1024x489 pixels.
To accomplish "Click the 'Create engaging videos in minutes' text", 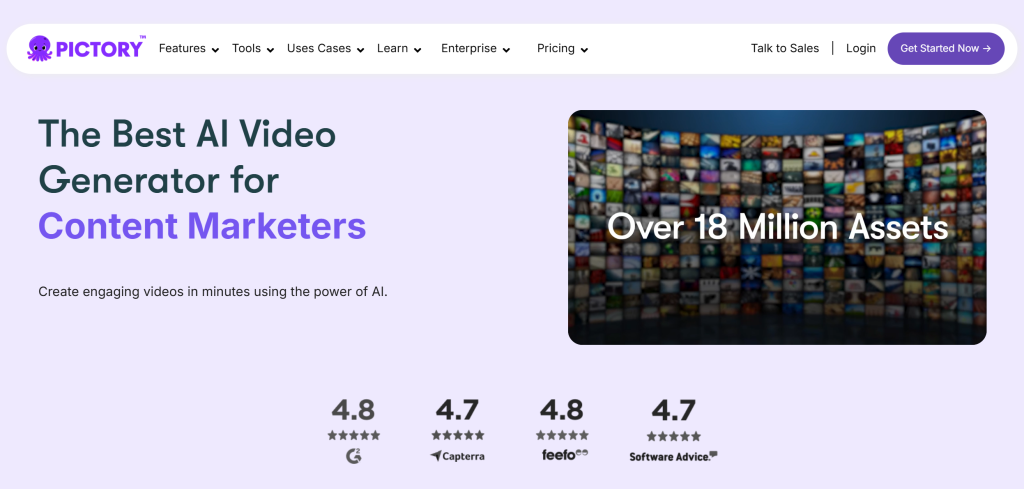I will [x=213, y=292].
